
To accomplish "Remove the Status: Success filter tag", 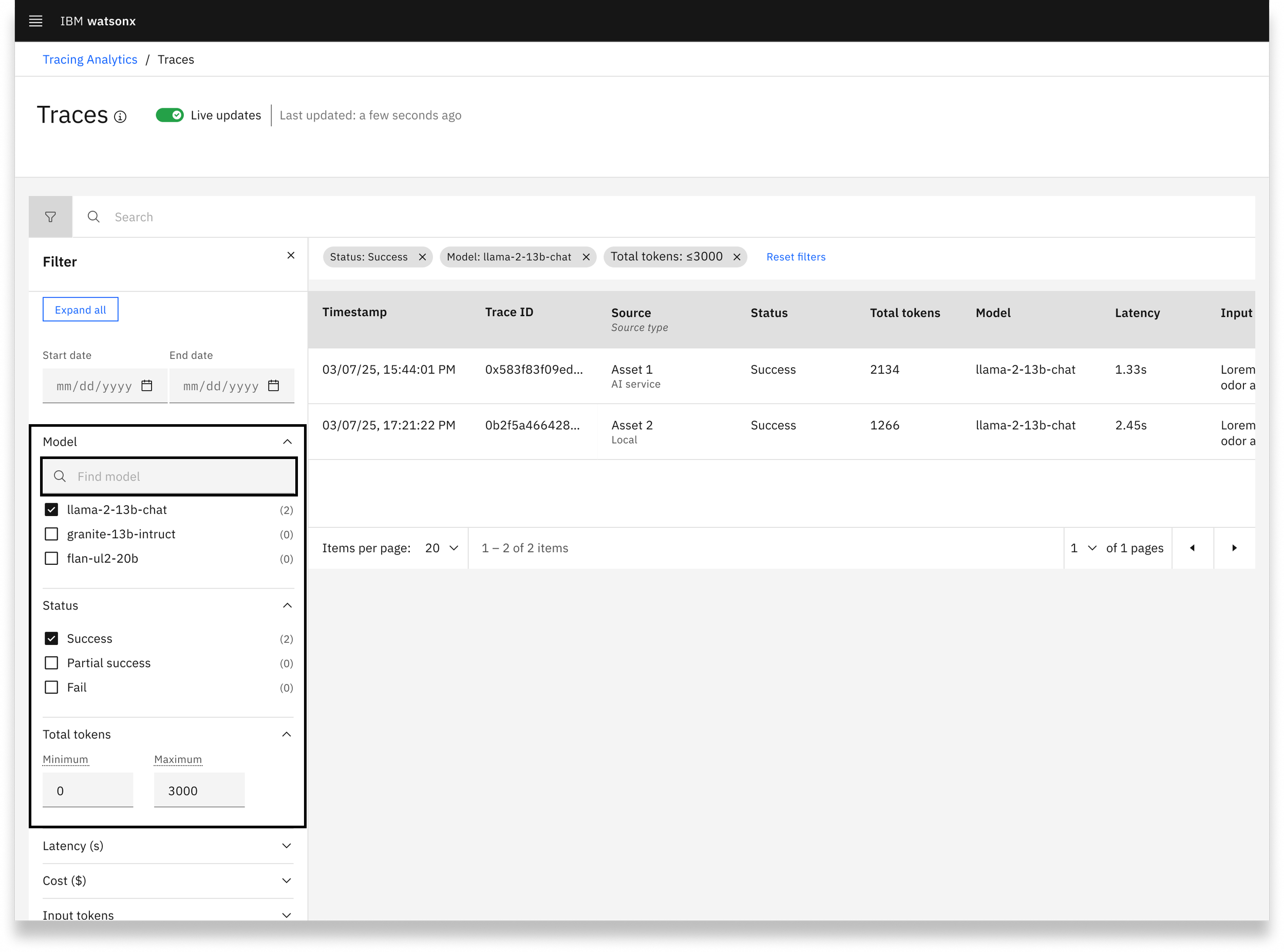I will pos(422,257).
